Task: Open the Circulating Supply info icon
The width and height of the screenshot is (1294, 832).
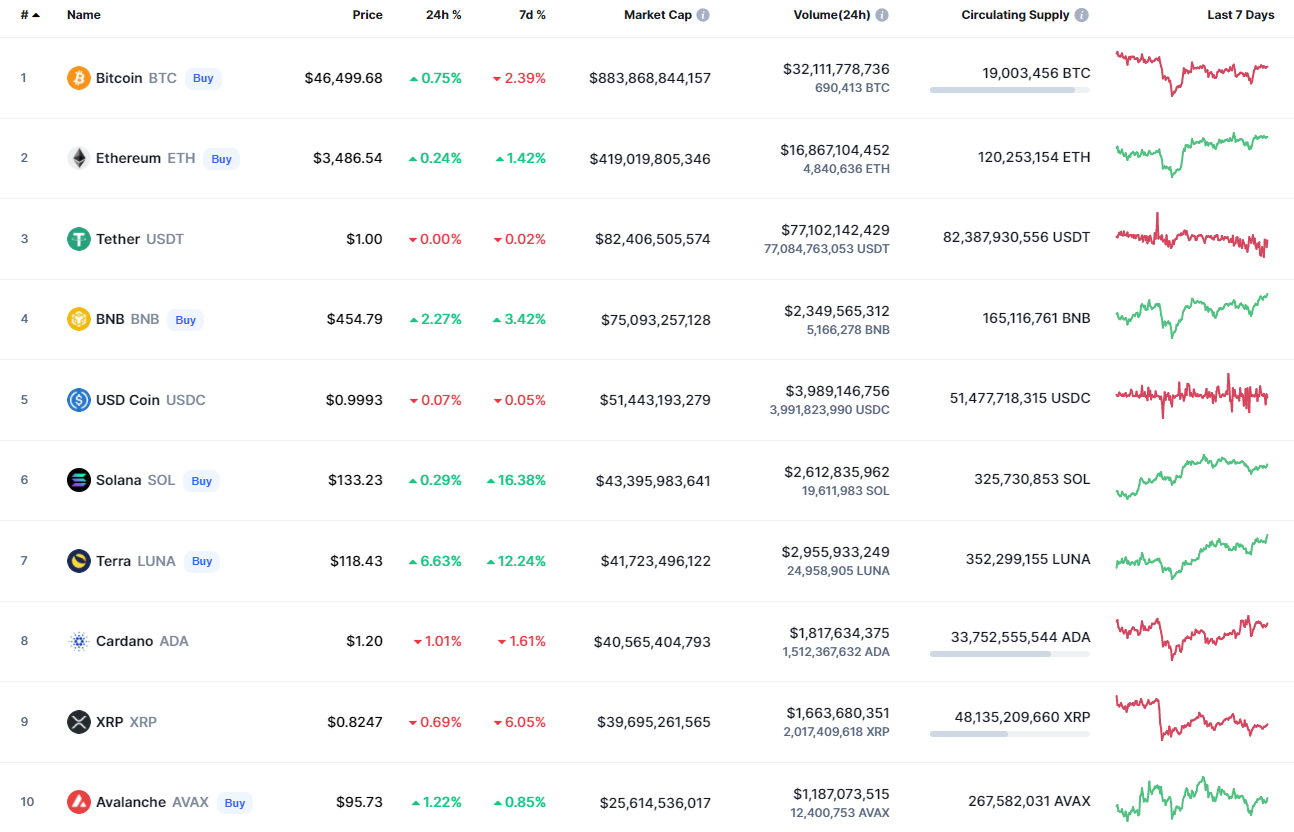Action: pos(1082,15)
